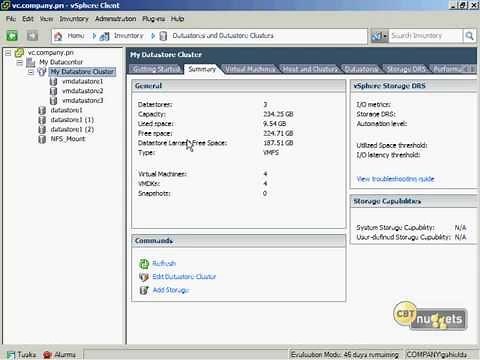Click the red Alarms icon in status bar
The height and width of the screenshot is (360, 480).
(x=47, y=355)
